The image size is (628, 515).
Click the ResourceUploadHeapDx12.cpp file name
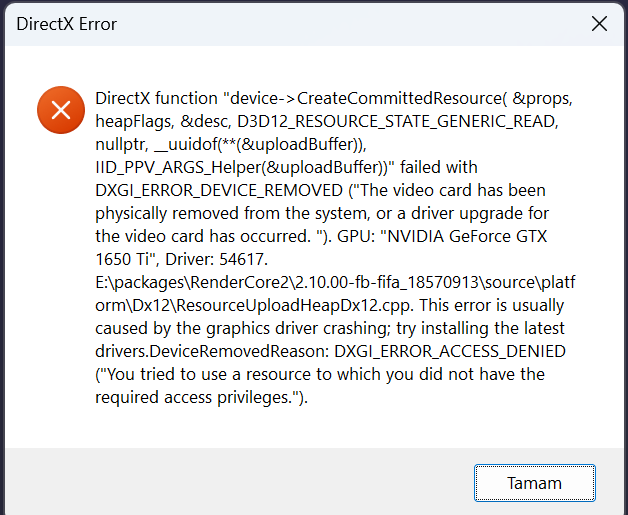click(x=288, y=305)
